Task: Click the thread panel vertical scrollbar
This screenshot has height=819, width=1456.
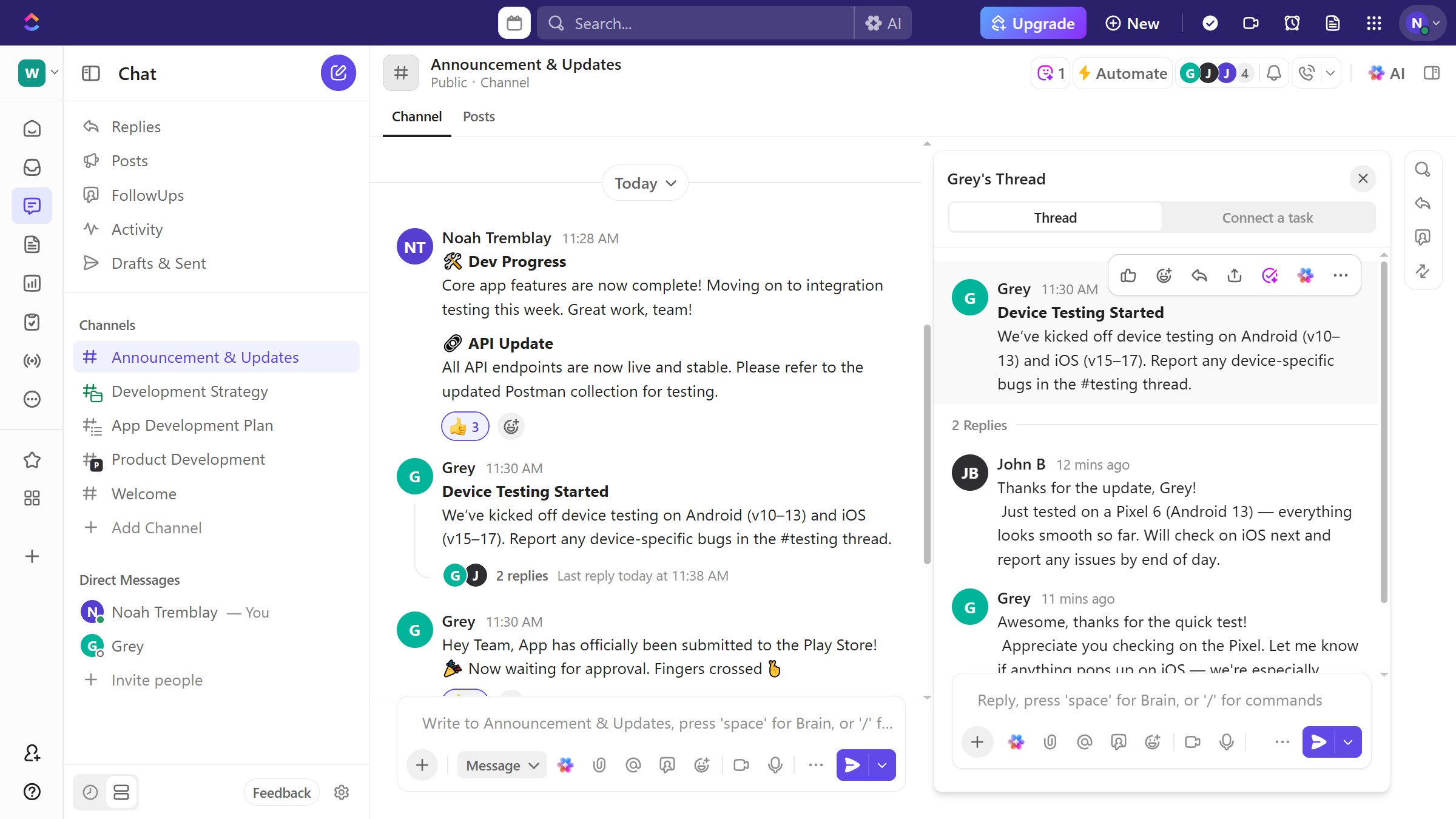Action: pos(1384,431)
